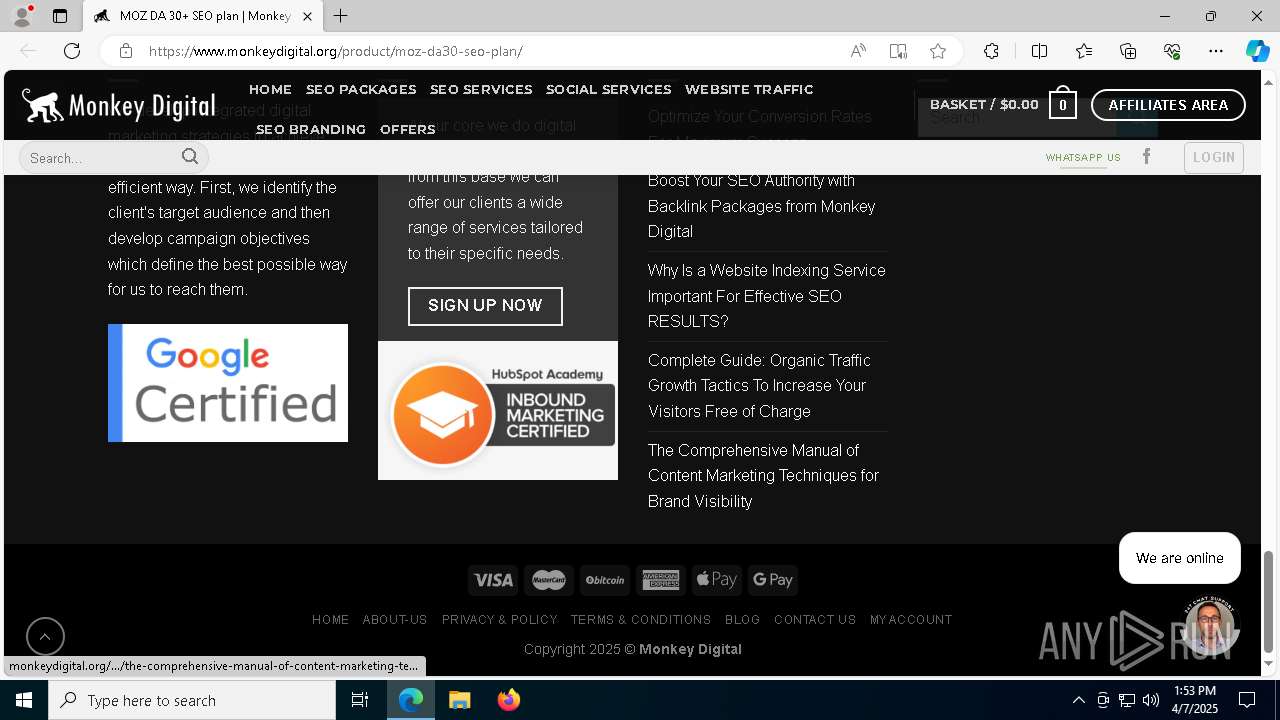
Task: Click the Visa payment icon
Action: coord(493,580)
